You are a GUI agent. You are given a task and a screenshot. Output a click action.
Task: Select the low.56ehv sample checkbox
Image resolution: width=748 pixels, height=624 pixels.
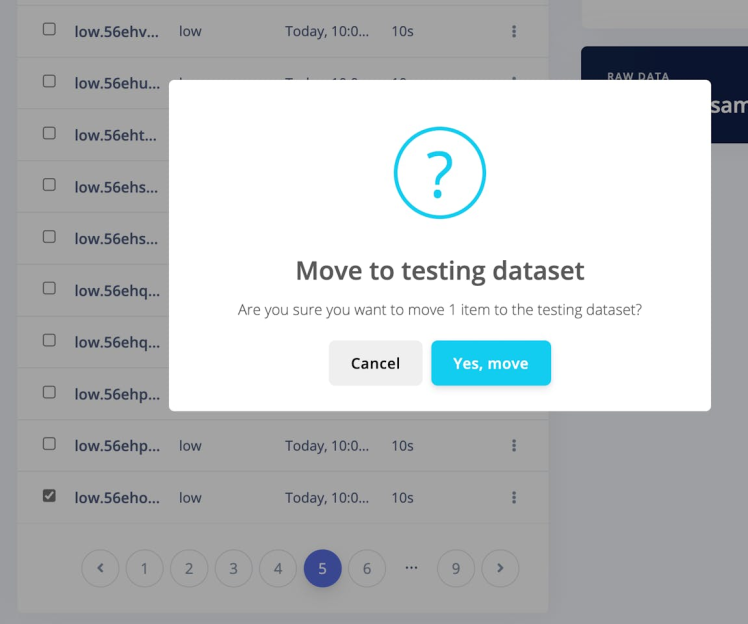49,30
